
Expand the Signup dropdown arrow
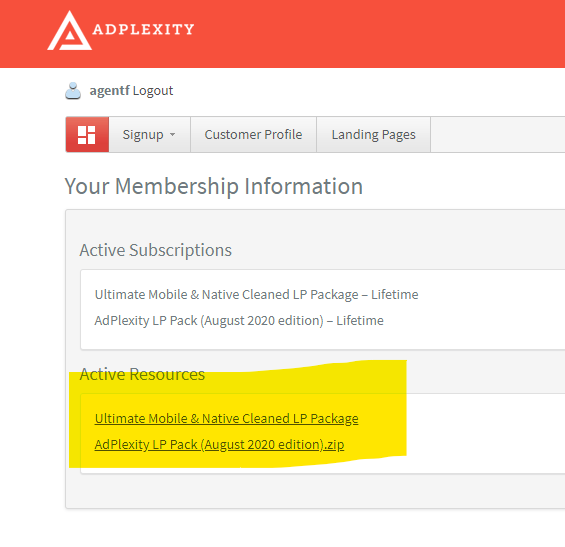pos(173,135)
